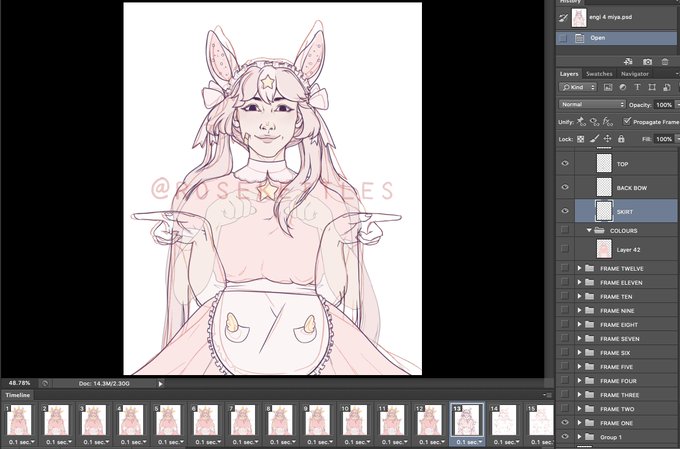Create a new snapshot with camera icon

coord(647,62)
